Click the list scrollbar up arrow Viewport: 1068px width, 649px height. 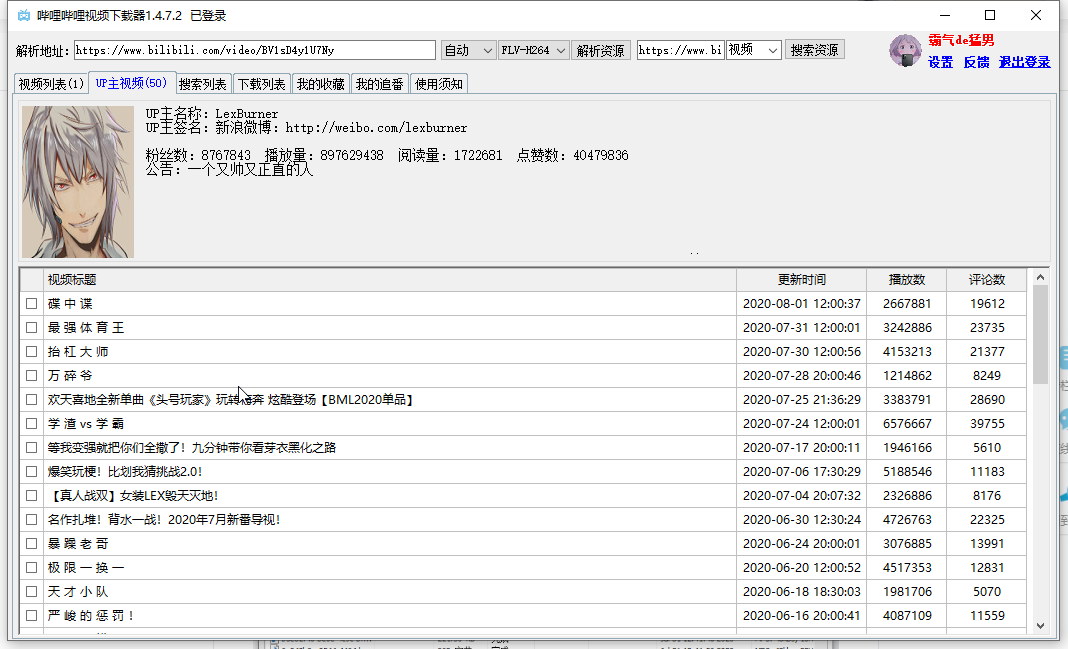click(1040, 277)
